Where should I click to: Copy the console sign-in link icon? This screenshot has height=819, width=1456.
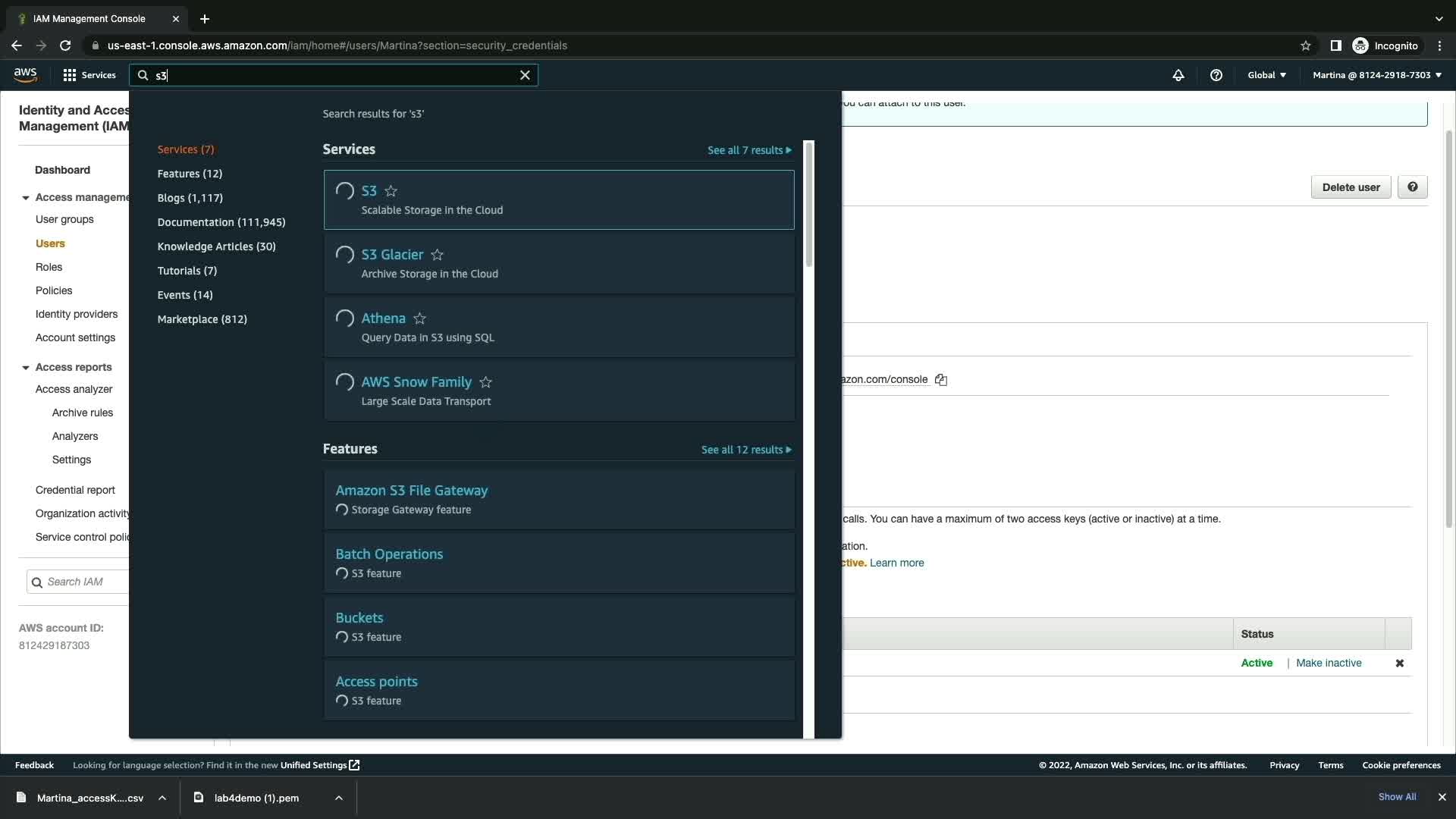pos(940,380)
